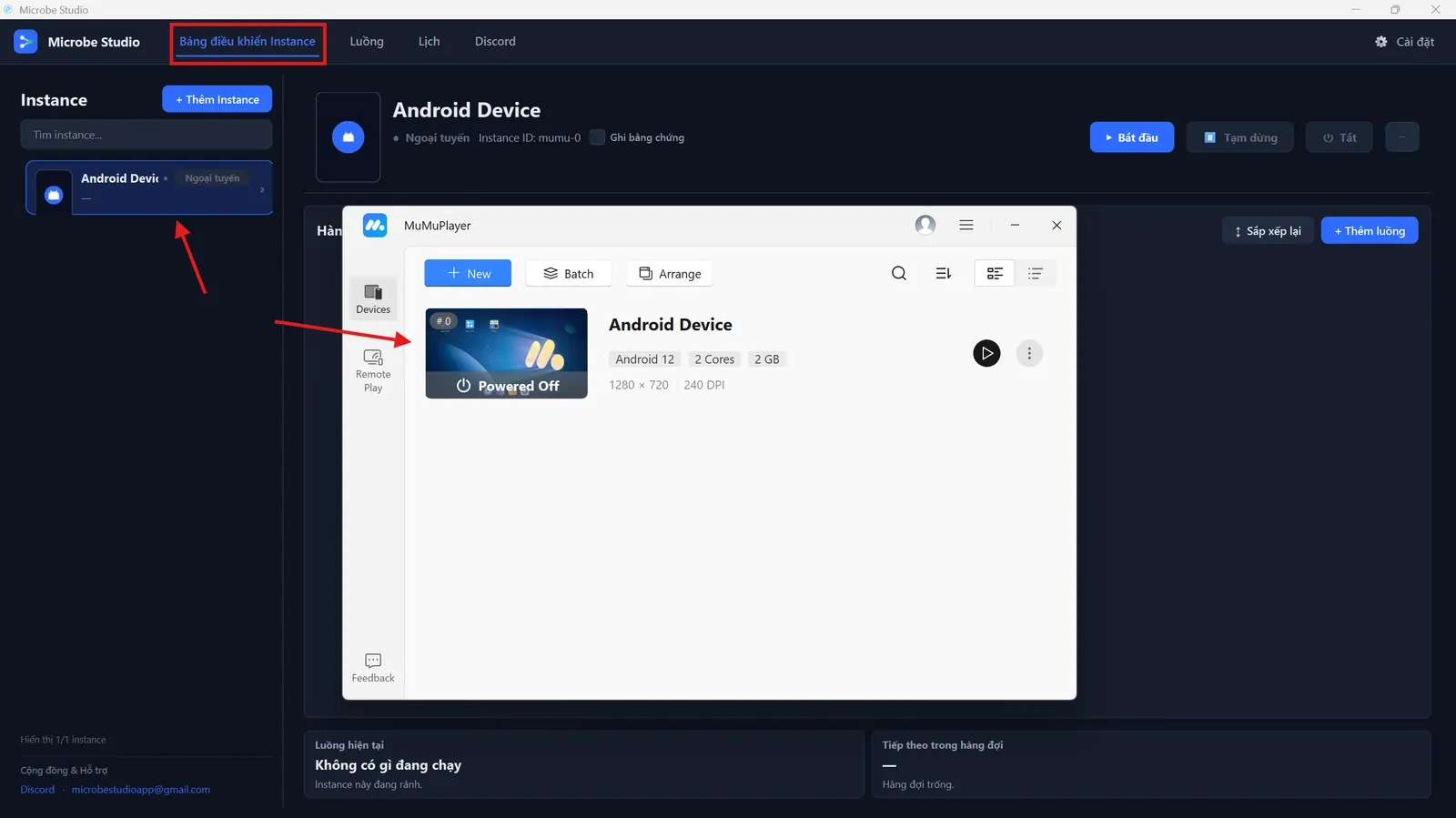Click the 2 Cores tag
Screen dimensions: 1456x818
[714, 359]
